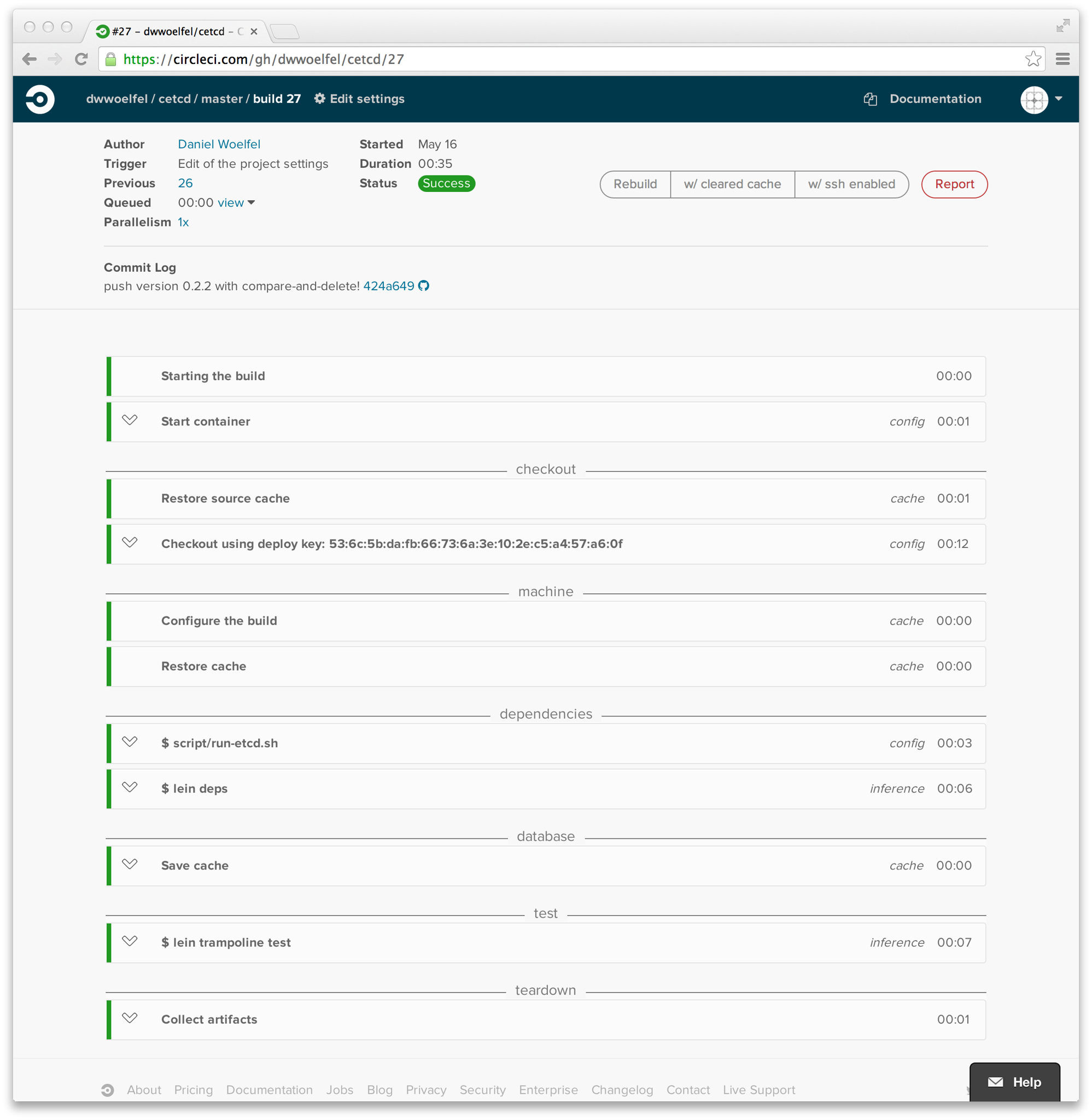Click the green SSL lock icon

[x=110, y=59]
